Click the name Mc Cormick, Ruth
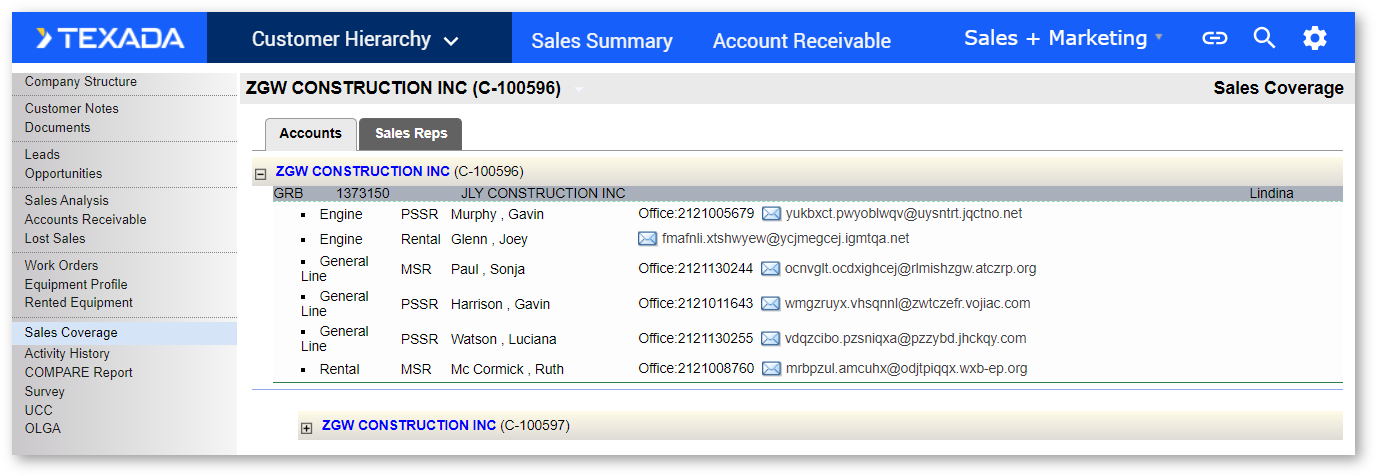The height and width of the screenshot is (476, 1376). (x=507, y=369)
